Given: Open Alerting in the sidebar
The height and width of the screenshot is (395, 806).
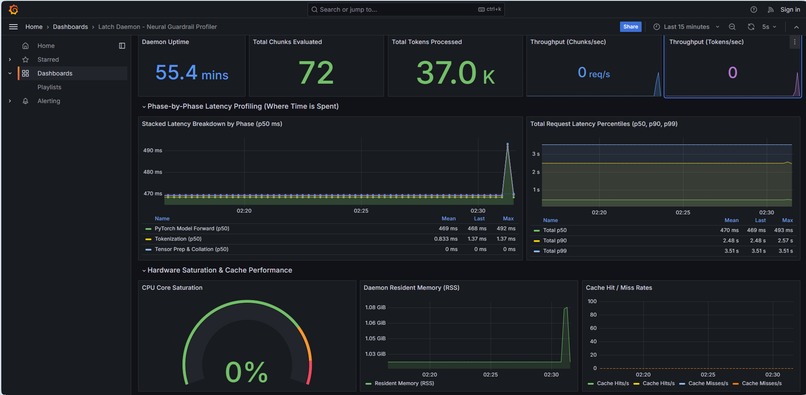Looking at the screenshot, I should (x=48, y=101).
